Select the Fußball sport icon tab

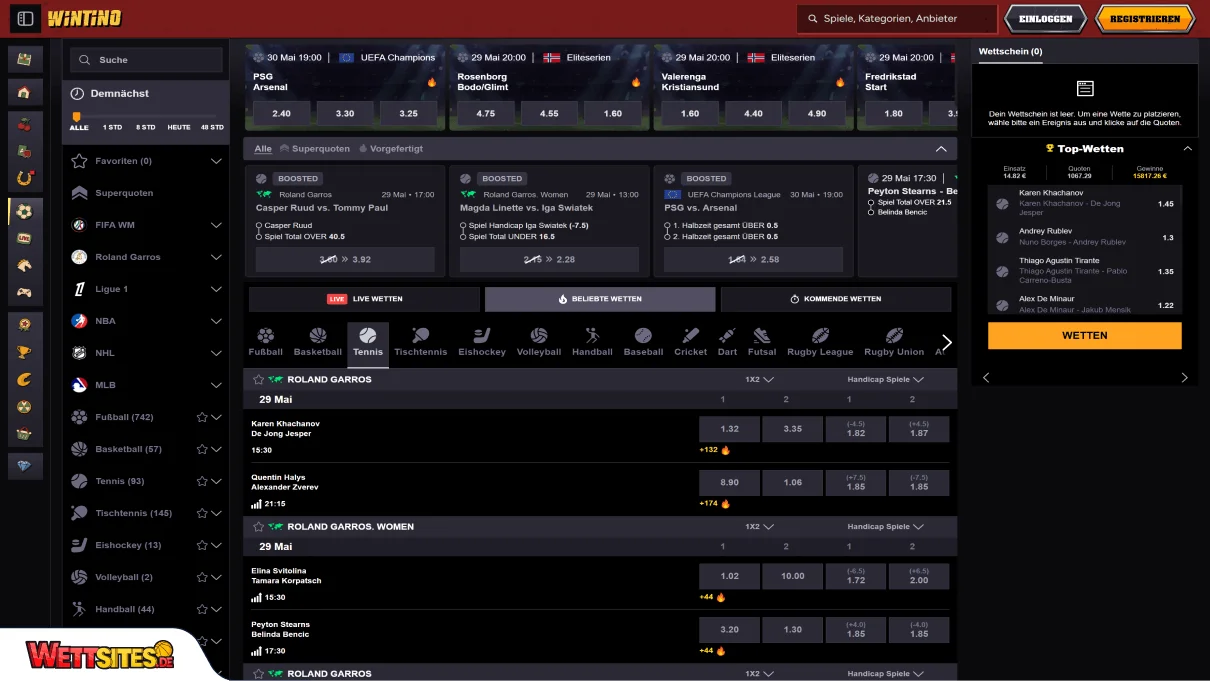coord(266,343)
